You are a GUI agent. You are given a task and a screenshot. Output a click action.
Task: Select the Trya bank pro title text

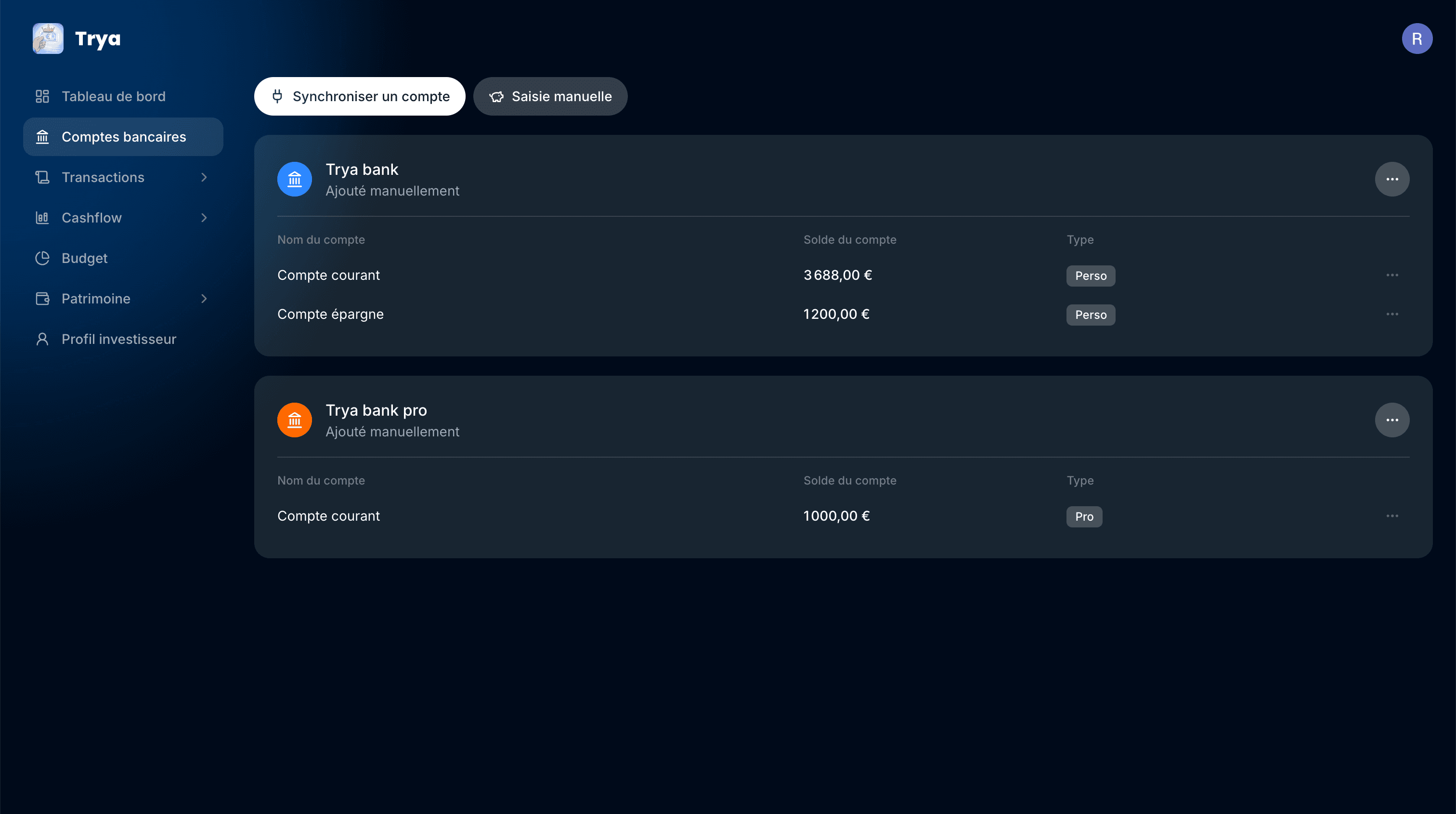point(376,410)
